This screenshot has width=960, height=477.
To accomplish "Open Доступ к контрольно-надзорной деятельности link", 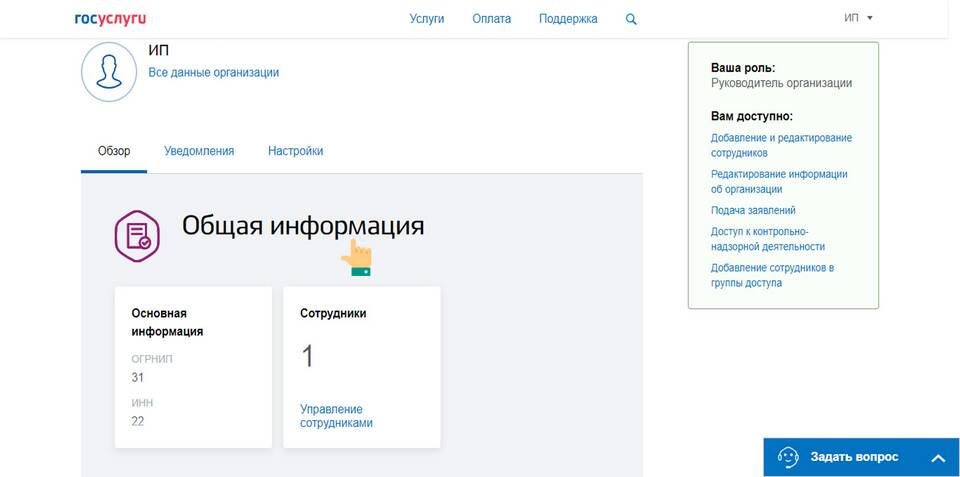I will point(767,239).
